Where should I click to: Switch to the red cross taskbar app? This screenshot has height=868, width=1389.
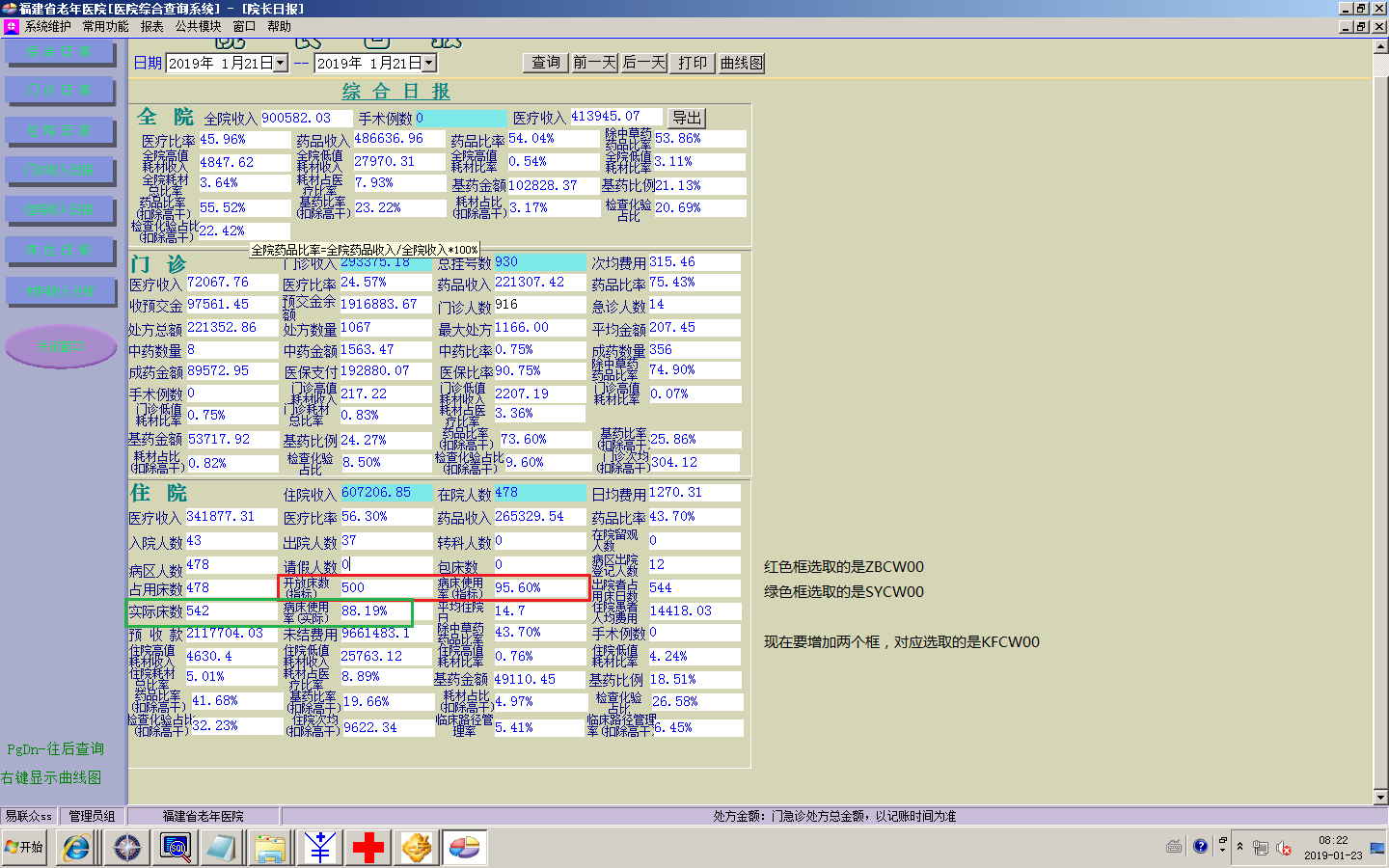pyautogui.click(x=368, y=848)
